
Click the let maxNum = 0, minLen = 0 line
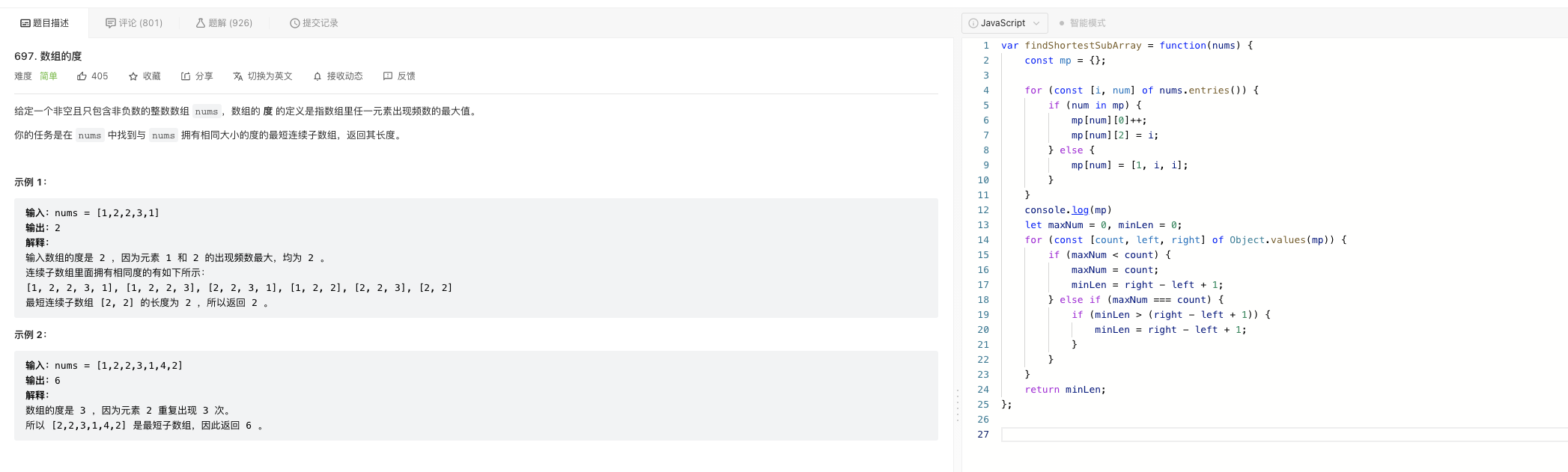1103,225
